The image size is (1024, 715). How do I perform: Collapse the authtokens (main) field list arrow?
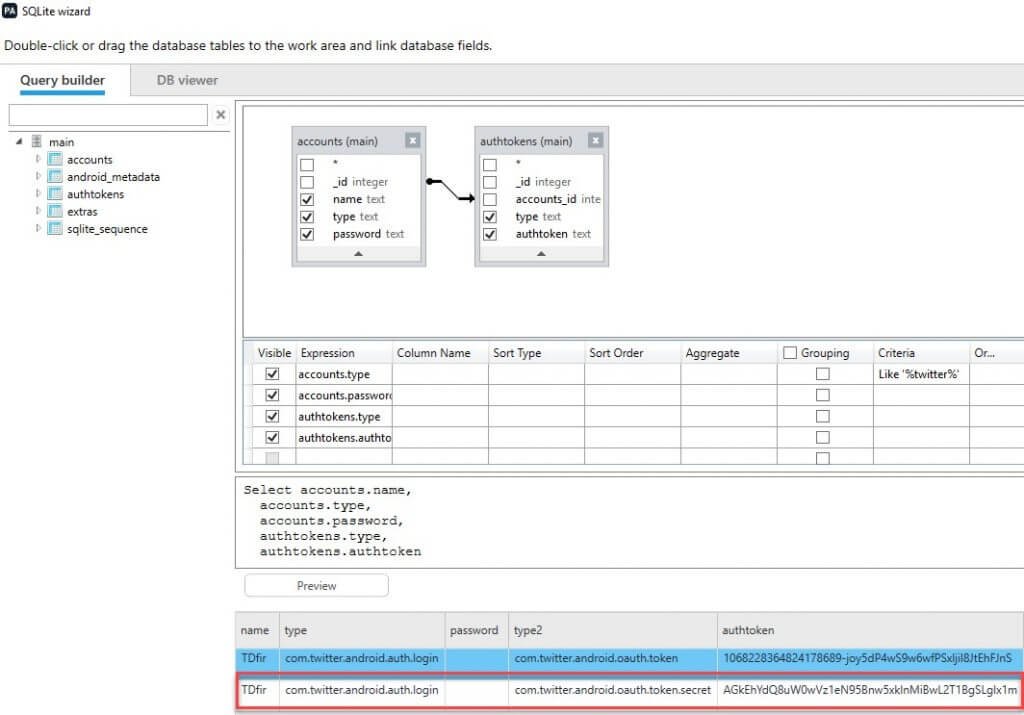point(541,253)
